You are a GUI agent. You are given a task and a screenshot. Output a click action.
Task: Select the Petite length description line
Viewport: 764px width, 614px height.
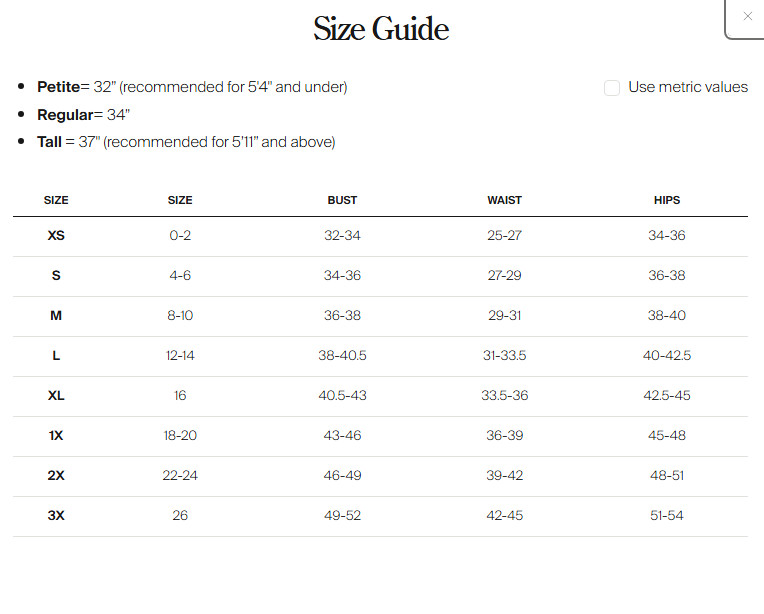192,87
